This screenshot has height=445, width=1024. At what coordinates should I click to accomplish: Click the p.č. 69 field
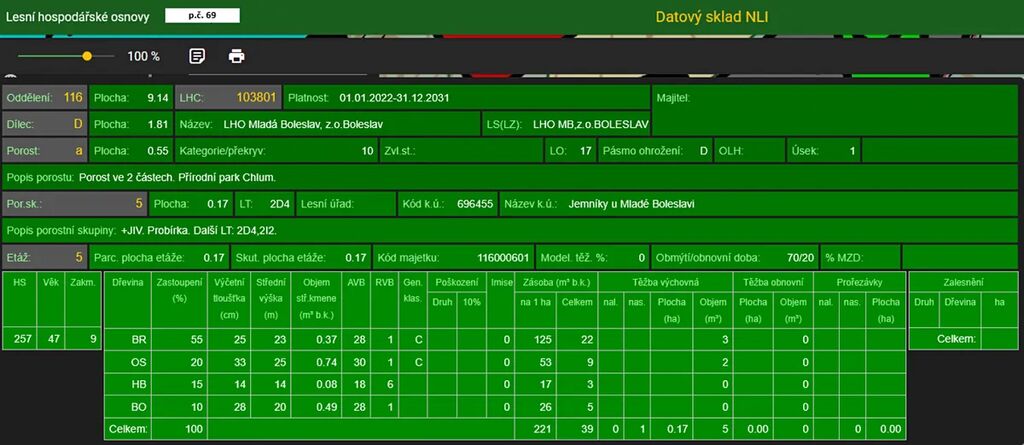point(202,16)
